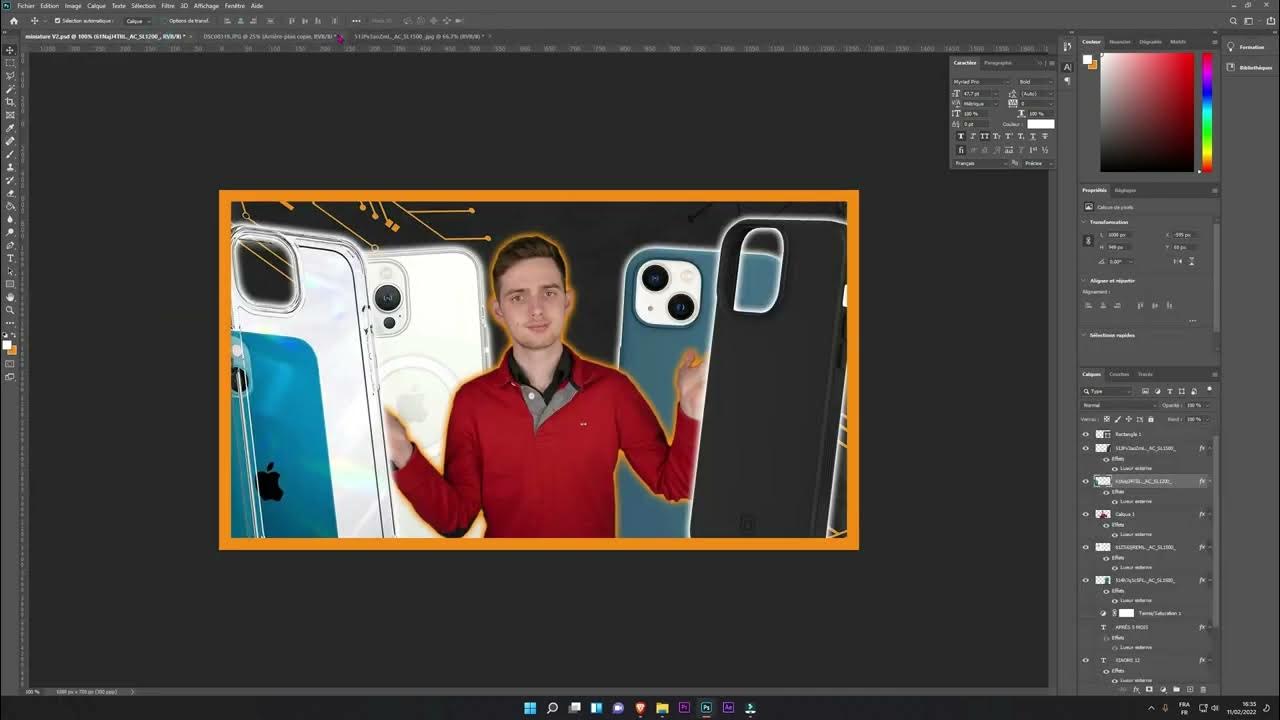Switch to the Réglages tab
Image resolution: width=1280 pixels, height=720 pixels.
coord(1126,190)
